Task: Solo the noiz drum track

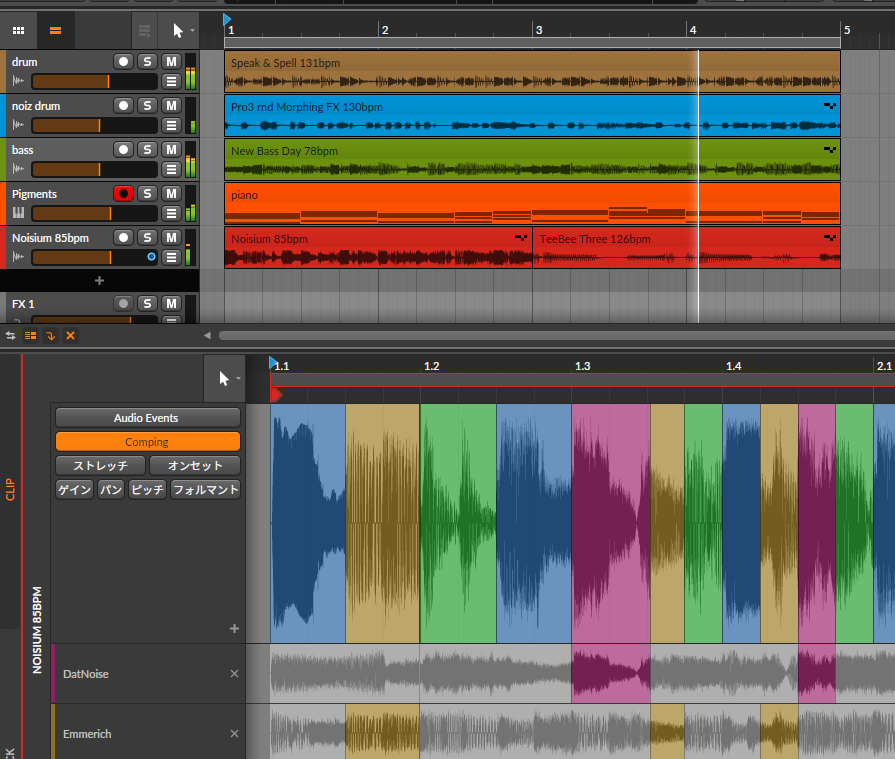Action: (147, 106)
